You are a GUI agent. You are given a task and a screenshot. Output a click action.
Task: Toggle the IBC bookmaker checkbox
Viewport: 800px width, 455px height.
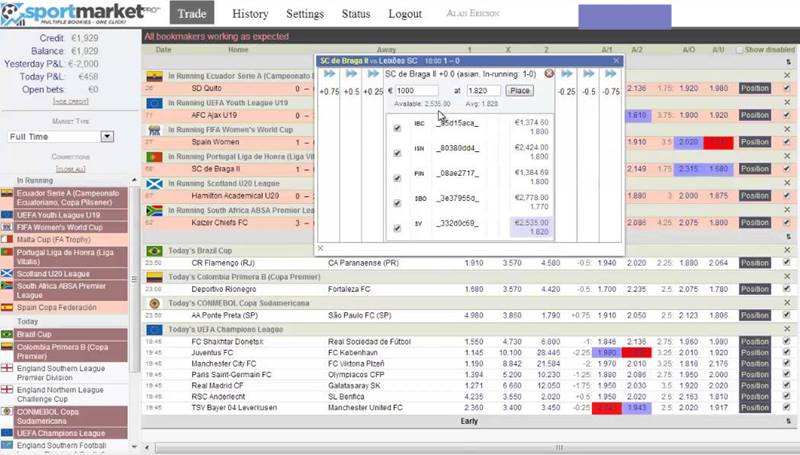coord(398,126)
